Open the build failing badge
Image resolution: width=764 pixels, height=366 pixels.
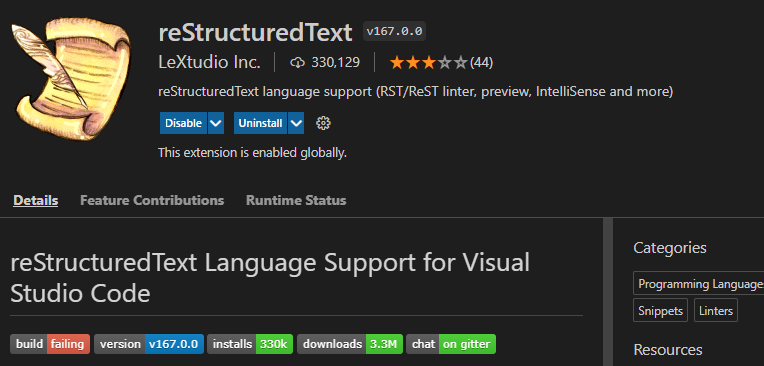(x=50, y=344)
